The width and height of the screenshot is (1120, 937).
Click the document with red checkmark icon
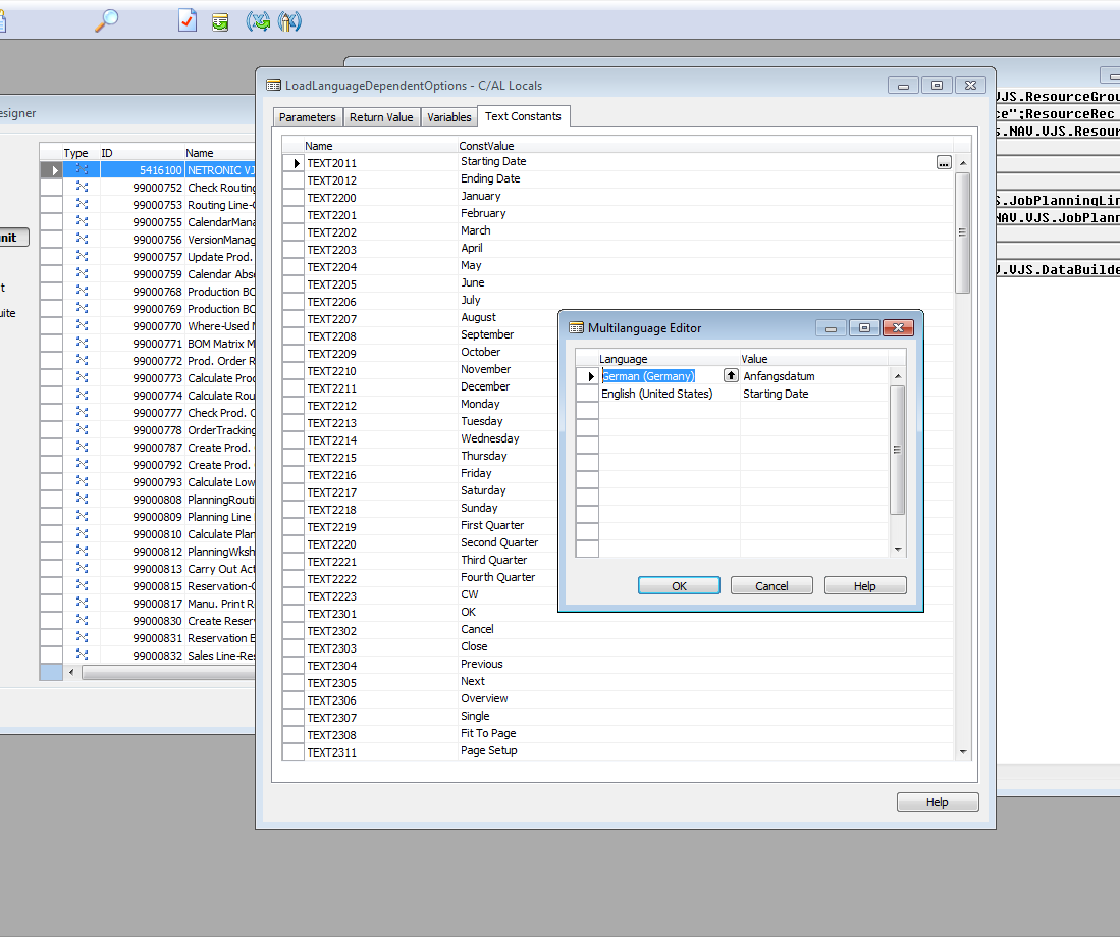[x=187, y=21]
